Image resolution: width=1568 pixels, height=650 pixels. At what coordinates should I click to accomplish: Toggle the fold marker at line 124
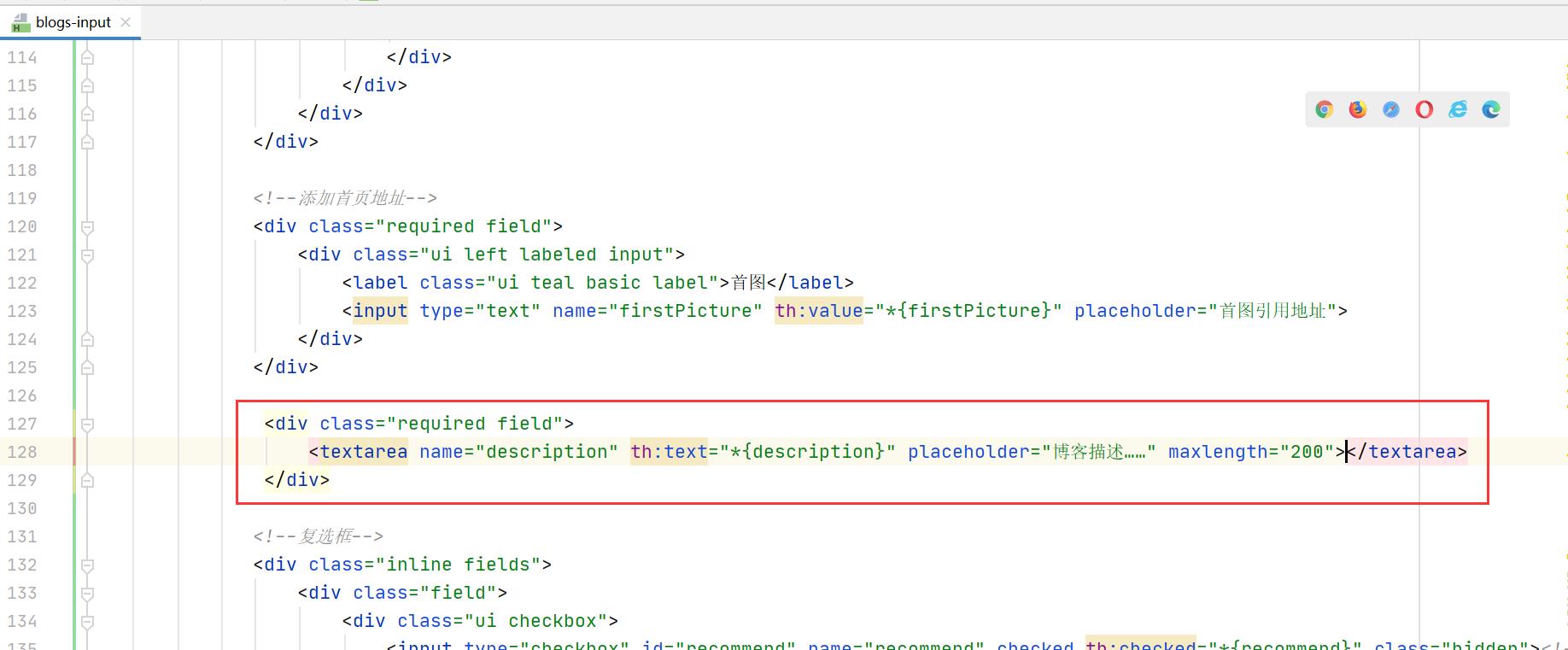tap(87, 340)
